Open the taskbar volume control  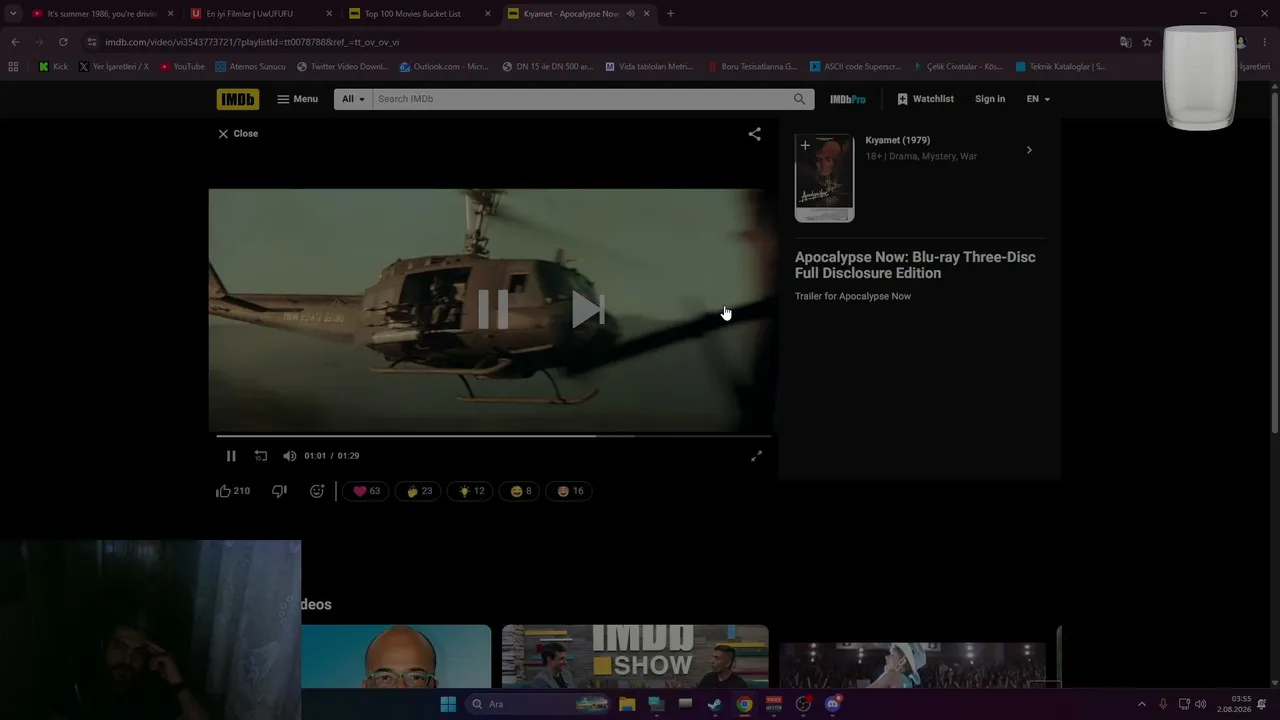(1201, 704)
